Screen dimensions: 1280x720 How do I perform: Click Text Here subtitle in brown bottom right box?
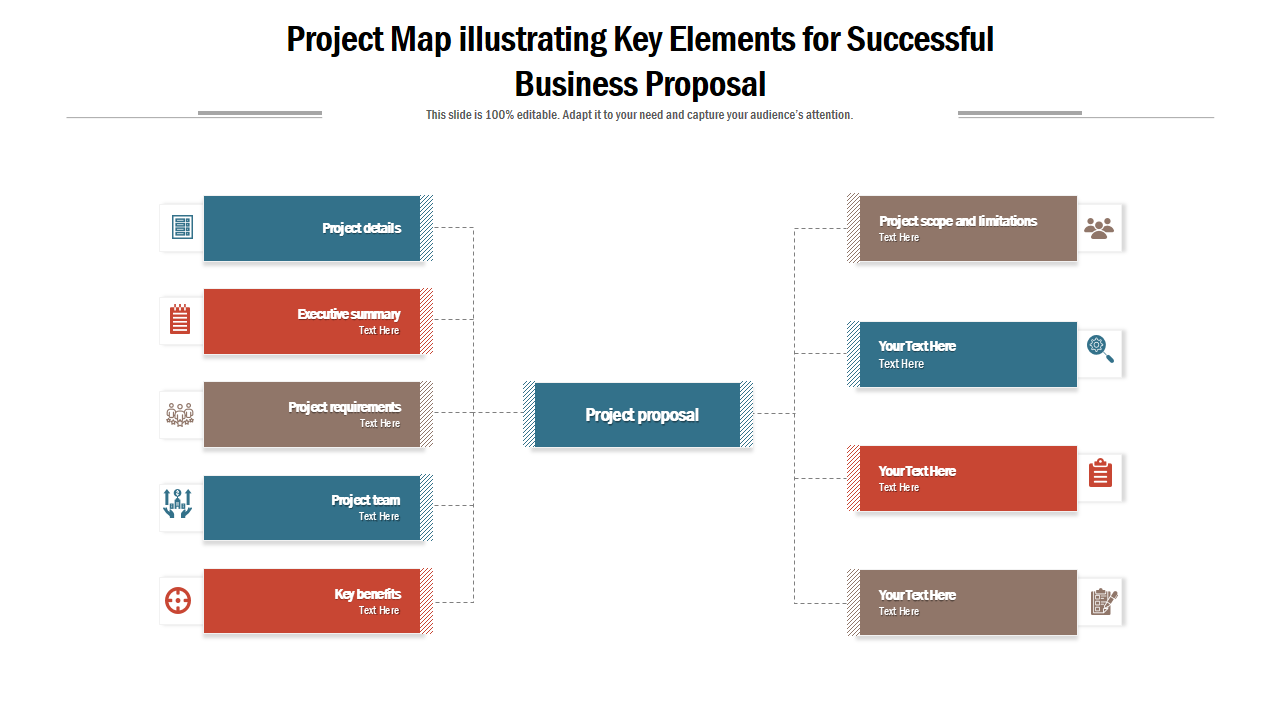tap(899, 611)
